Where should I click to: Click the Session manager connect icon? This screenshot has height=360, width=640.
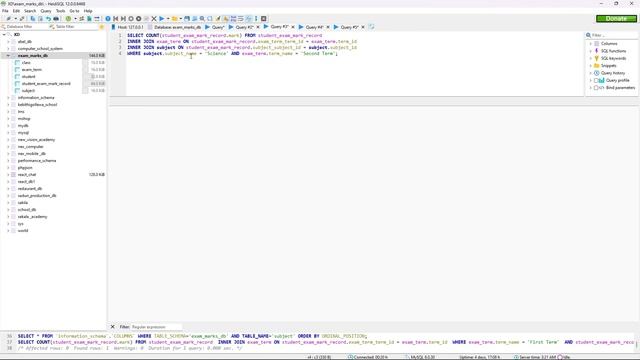coord(8,19)
